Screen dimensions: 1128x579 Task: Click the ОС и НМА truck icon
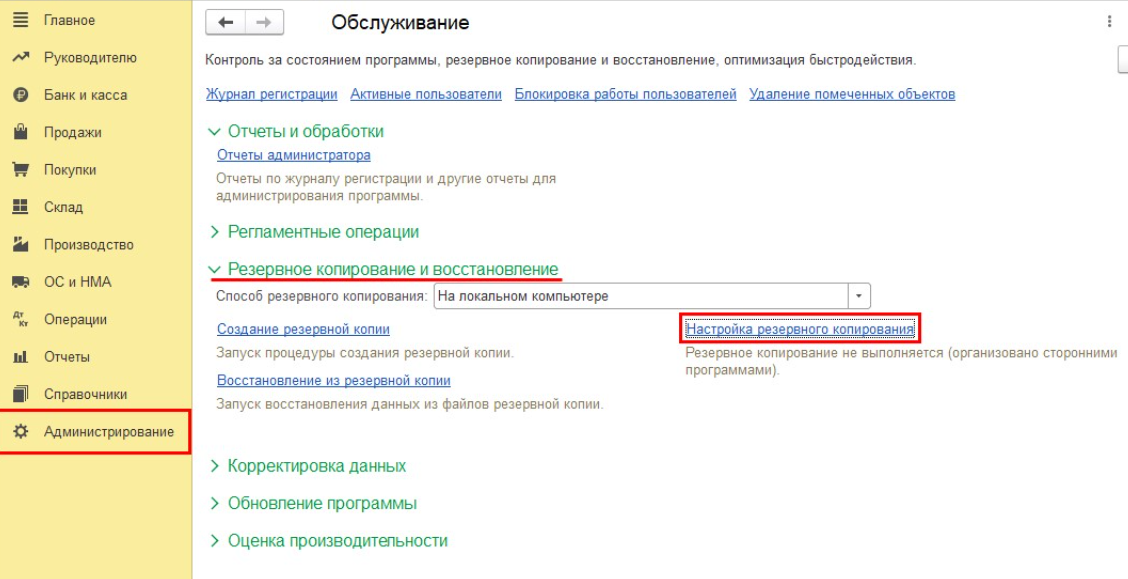pos(19,282)
